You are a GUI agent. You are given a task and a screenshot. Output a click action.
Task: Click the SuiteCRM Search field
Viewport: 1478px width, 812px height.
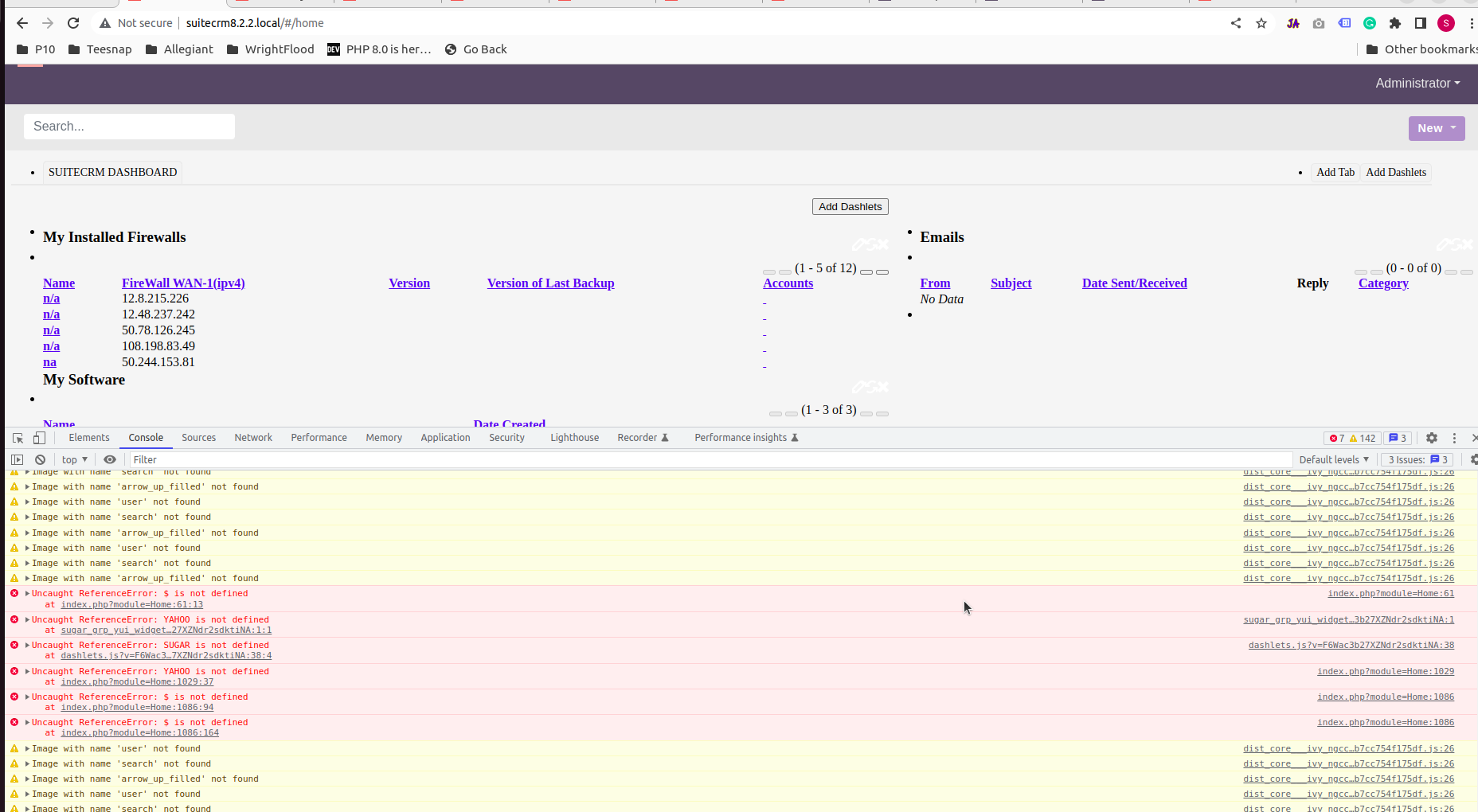pyautogui.click(x=129, y=127)
